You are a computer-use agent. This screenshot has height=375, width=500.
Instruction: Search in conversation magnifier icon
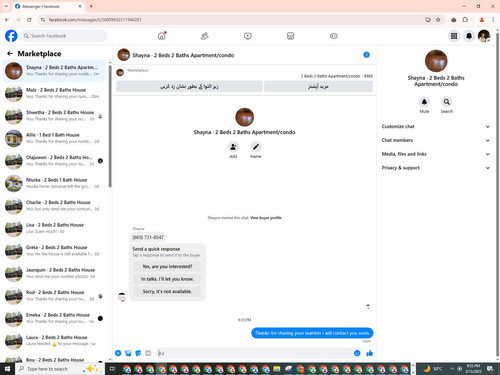[x=447, y=102]
